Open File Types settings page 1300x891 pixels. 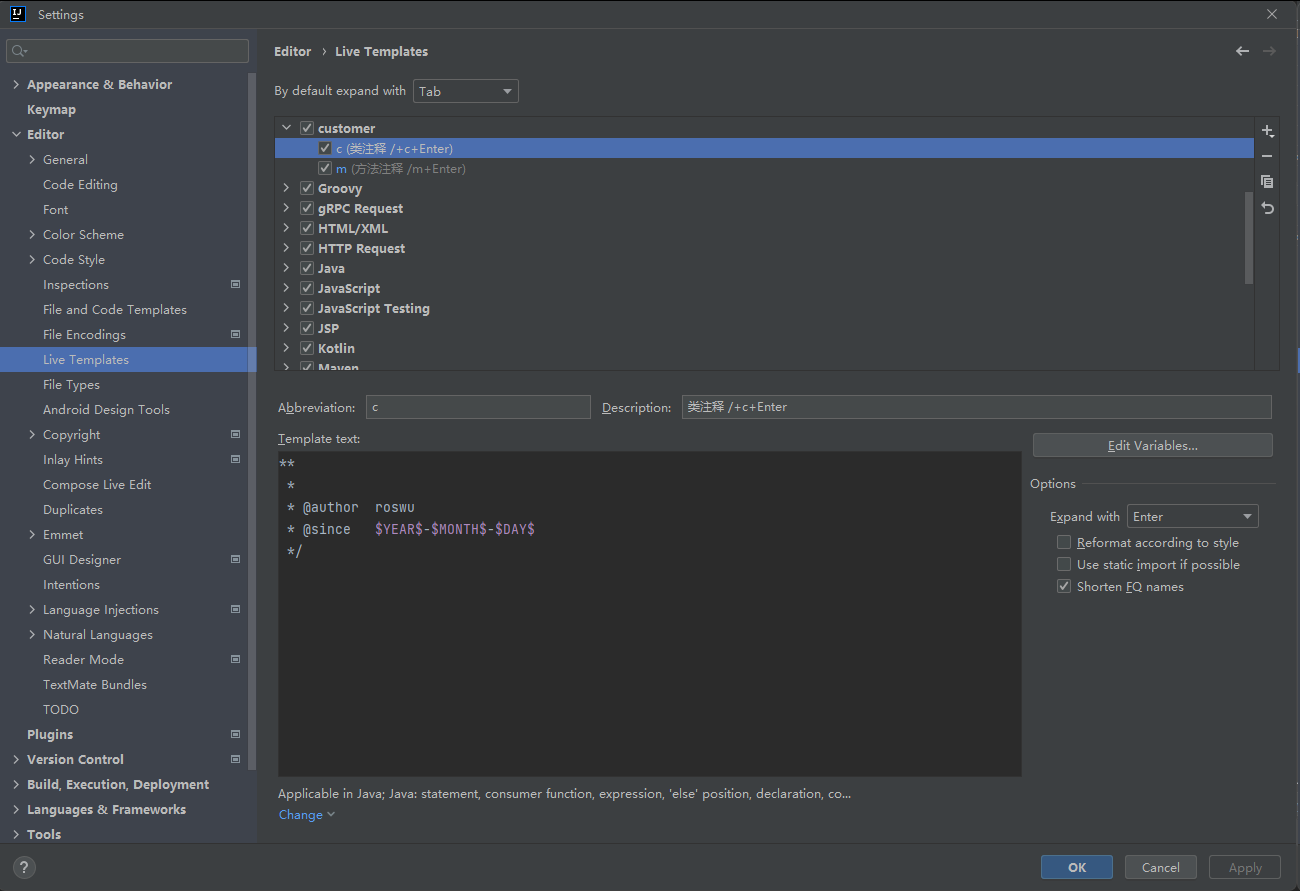click(x=71, y=384)
